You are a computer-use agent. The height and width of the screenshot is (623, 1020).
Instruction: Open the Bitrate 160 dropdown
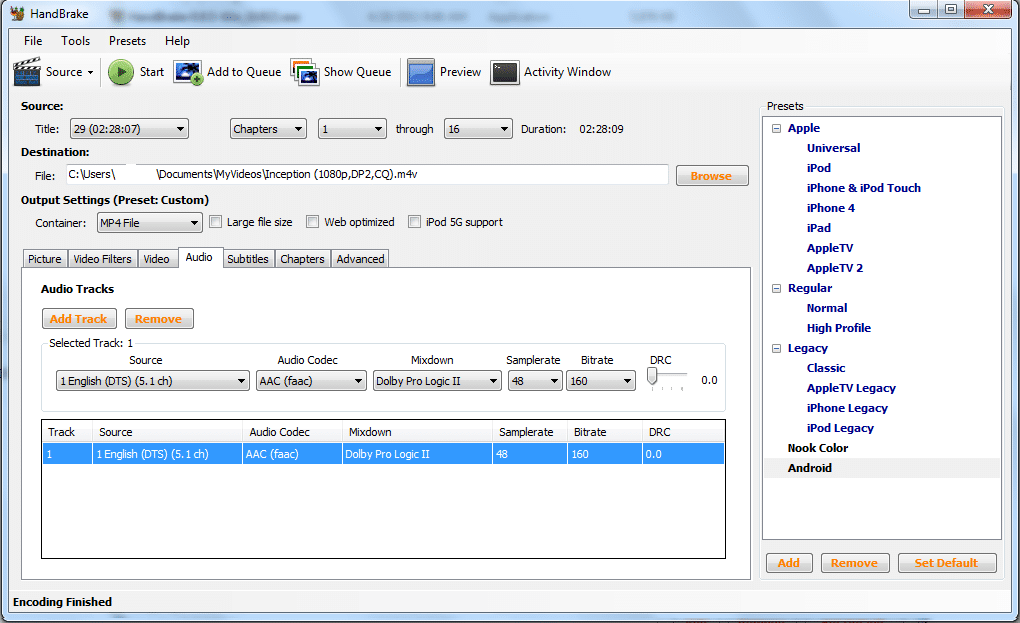(x=600, y=380)
